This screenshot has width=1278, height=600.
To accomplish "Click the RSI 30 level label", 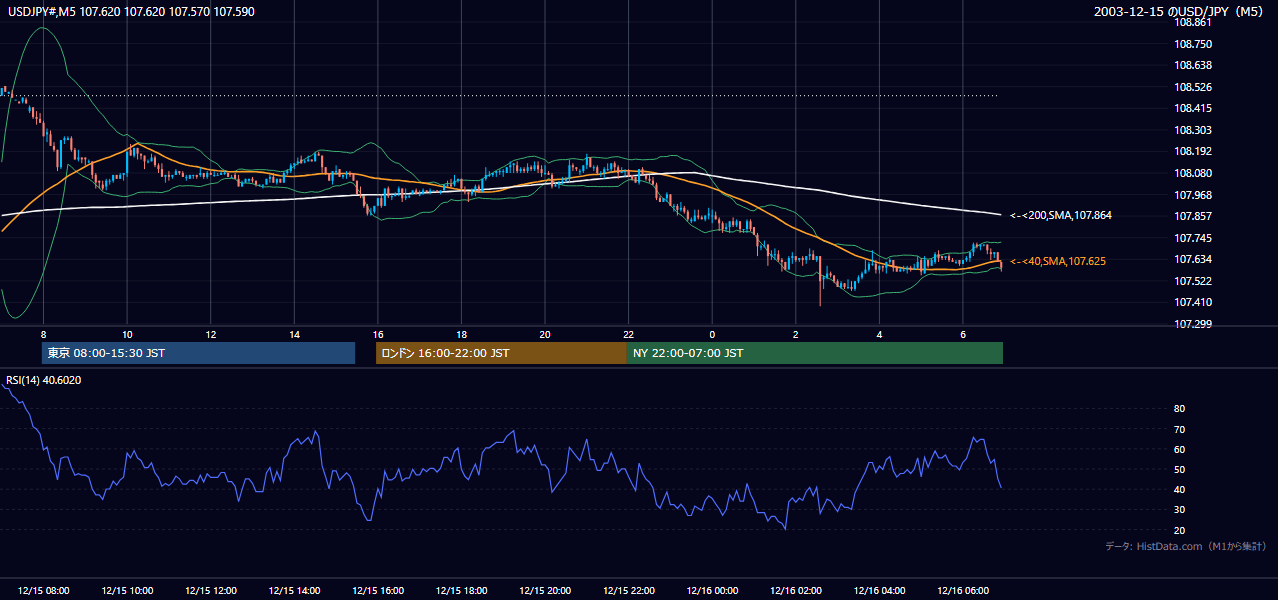I will [x=1179, y=510].
